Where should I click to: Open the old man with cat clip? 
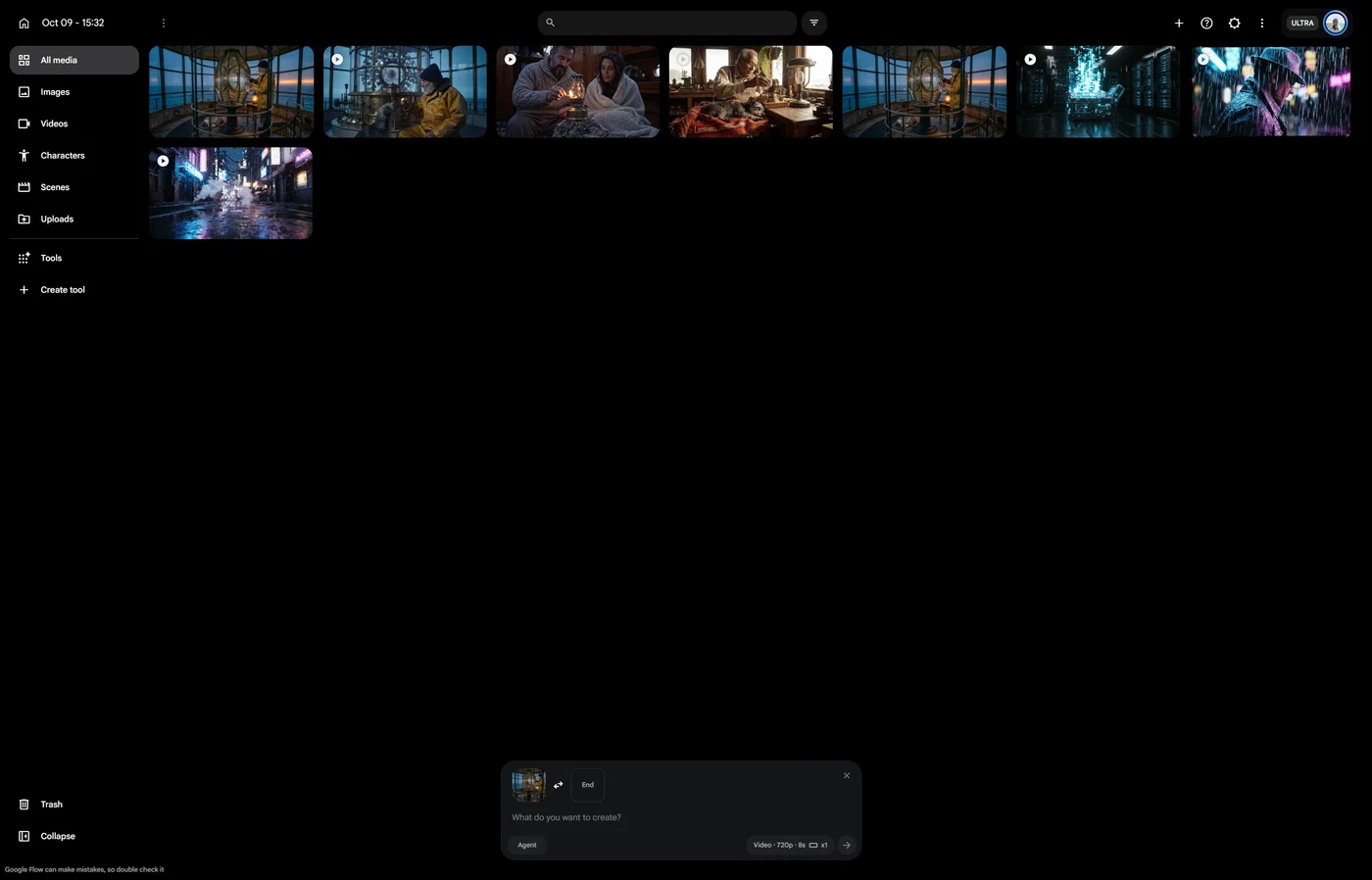click(751, 91)
